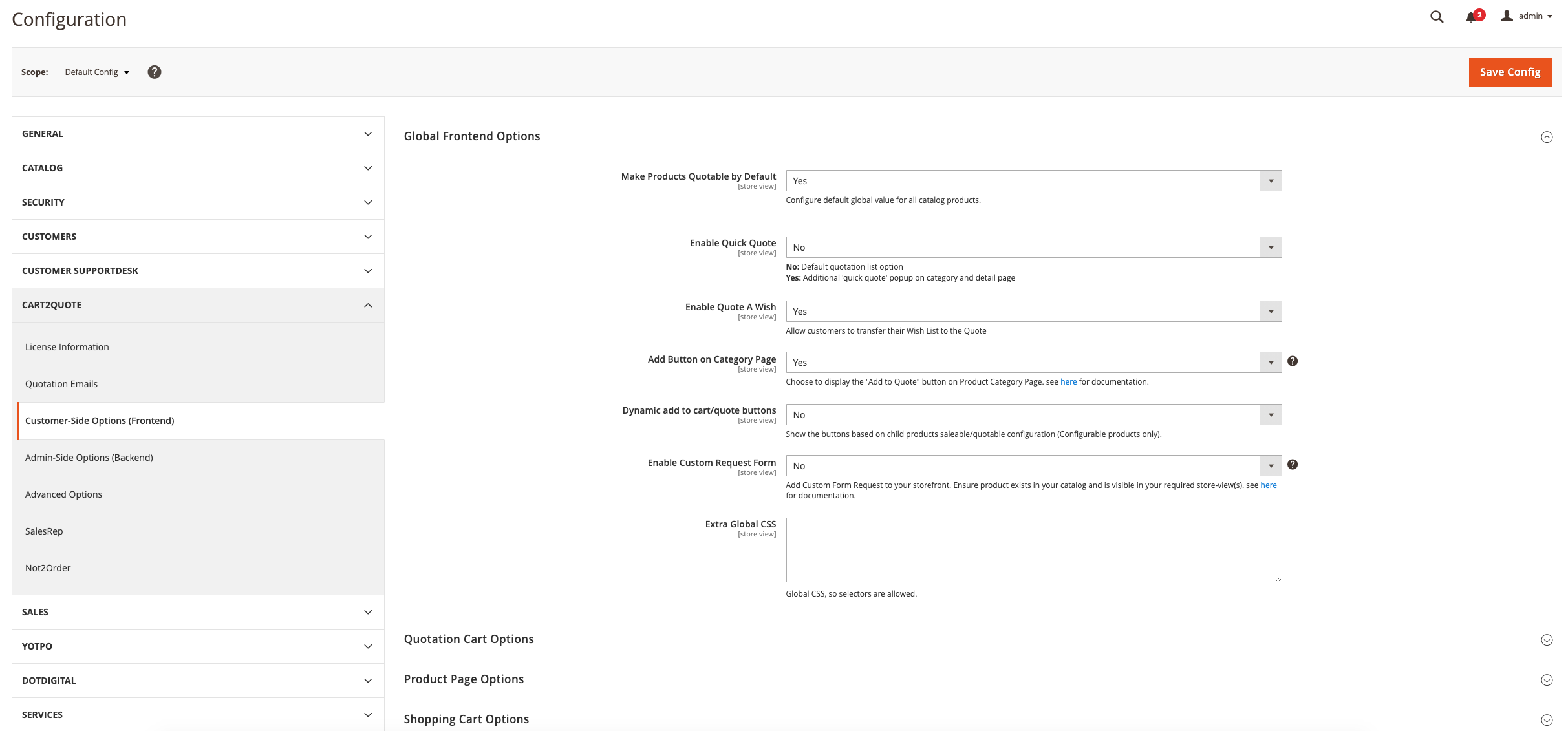1568x731 pixels.
Task: Open the admin search
Action: click(x=1436, y=16)
